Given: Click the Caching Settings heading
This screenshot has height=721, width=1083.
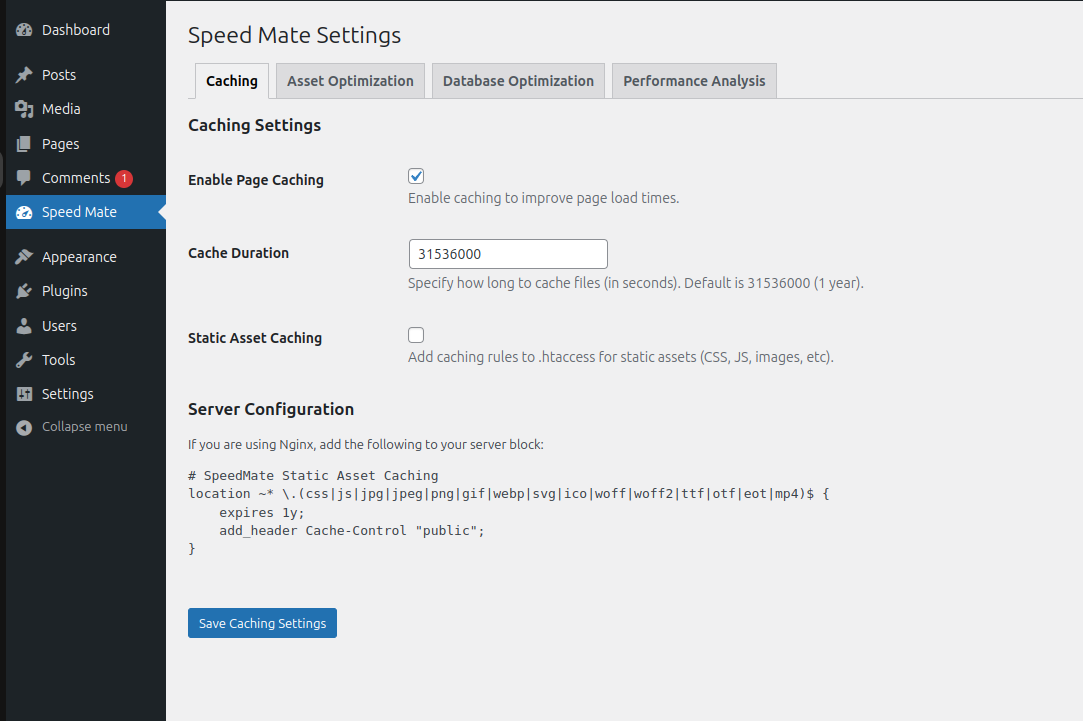Looking at the screenshot, I should click(254, 125).
